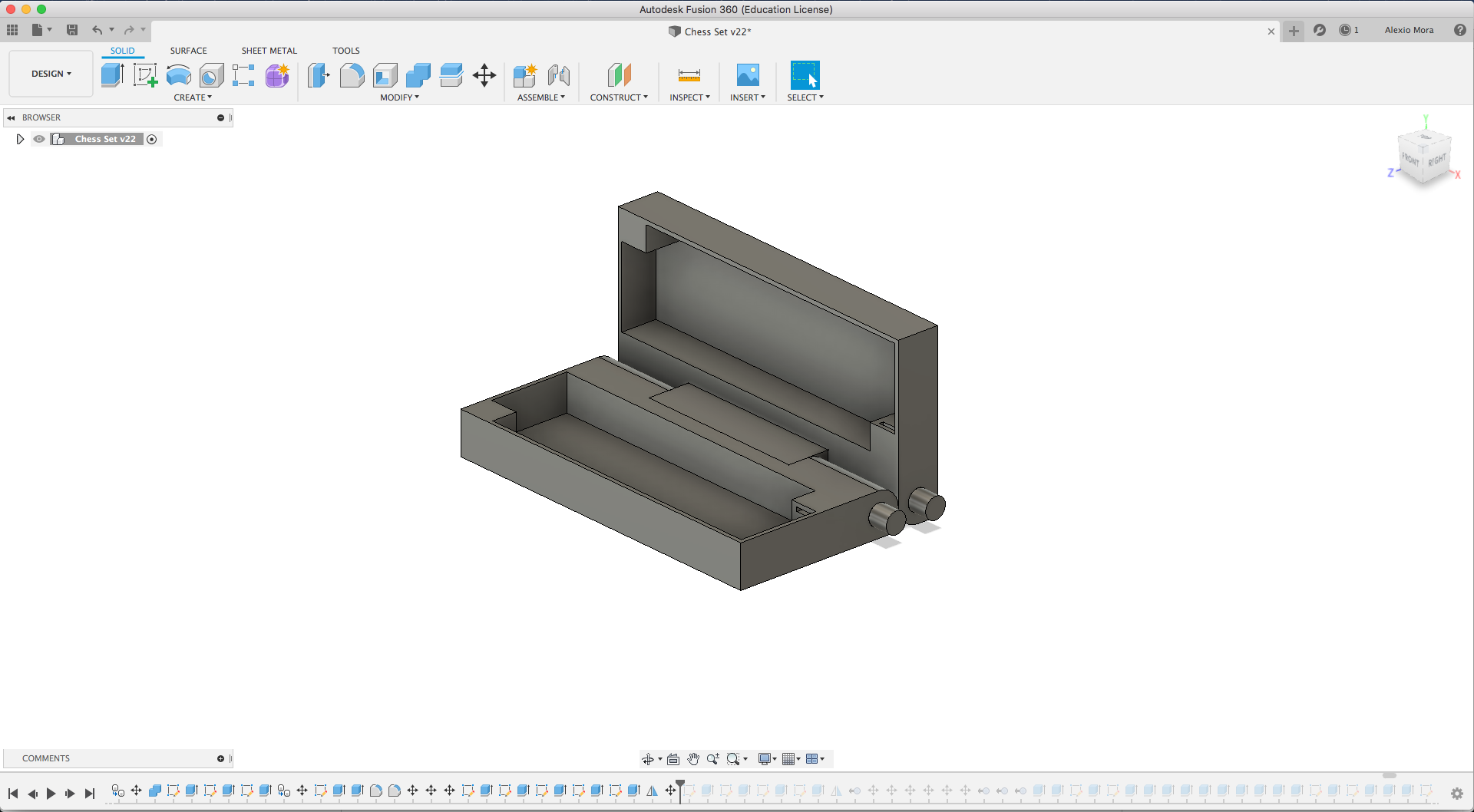Click the RIGHT face of the ViewCube
Screen dimensions: 1474x812
click(x=1436, y=160)
